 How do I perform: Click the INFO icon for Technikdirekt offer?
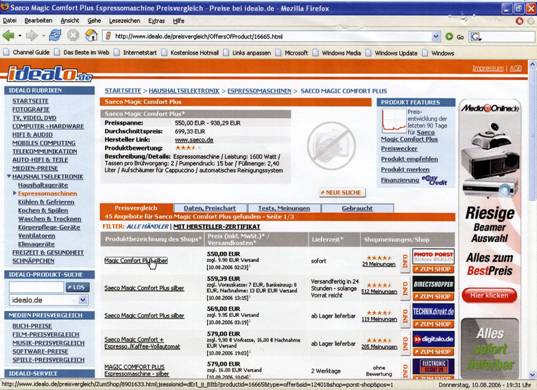405,316
